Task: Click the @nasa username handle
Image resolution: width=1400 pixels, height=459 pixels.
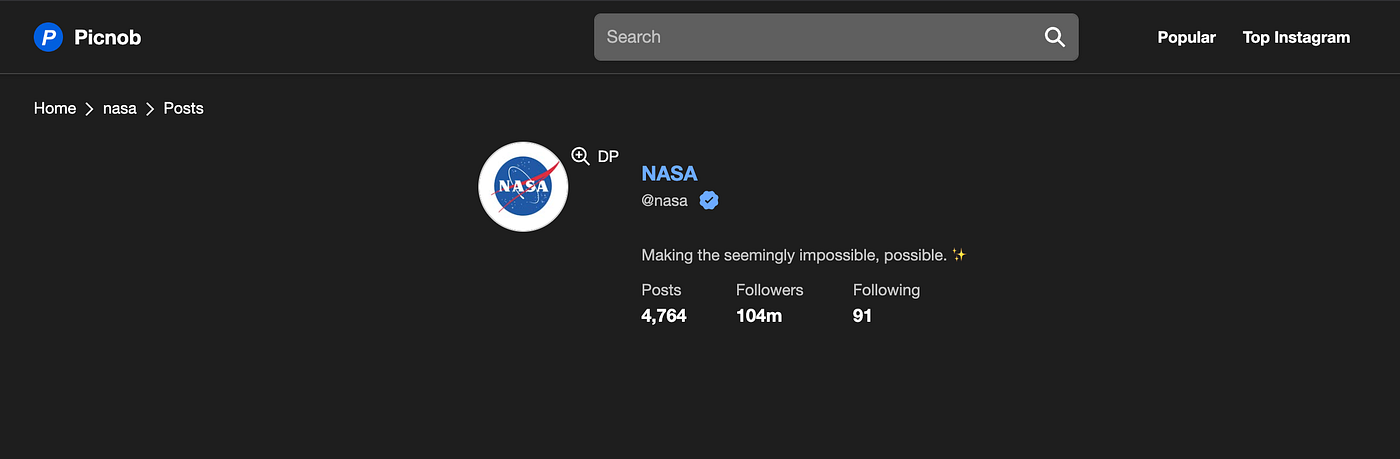Action: tap(665, 200)
